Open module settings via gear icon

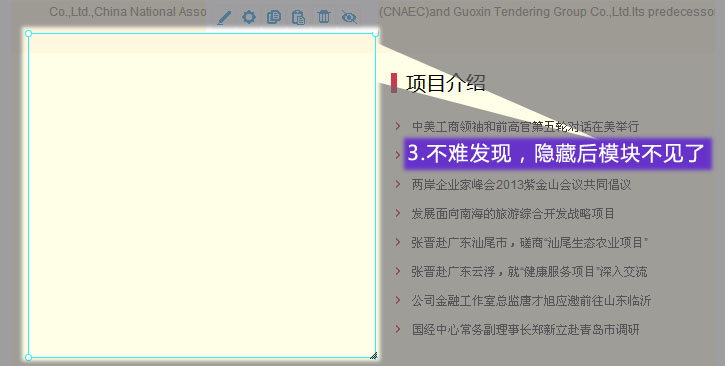[249, 17]
